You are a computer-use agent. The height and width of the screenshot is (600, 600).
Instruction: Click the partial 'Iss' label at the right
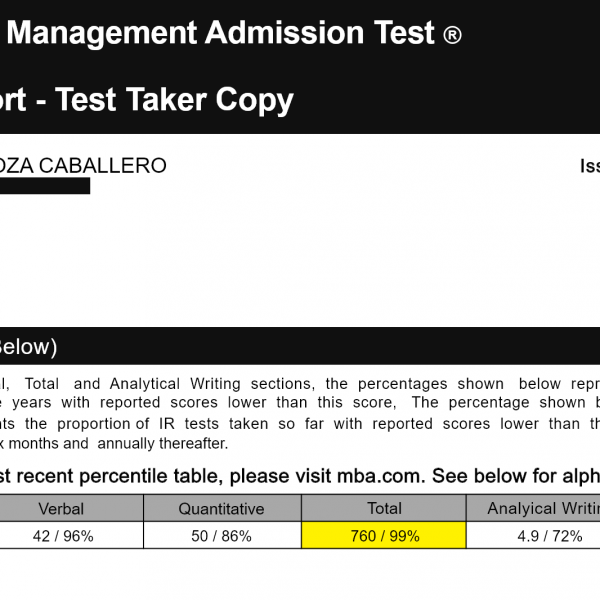589,166
